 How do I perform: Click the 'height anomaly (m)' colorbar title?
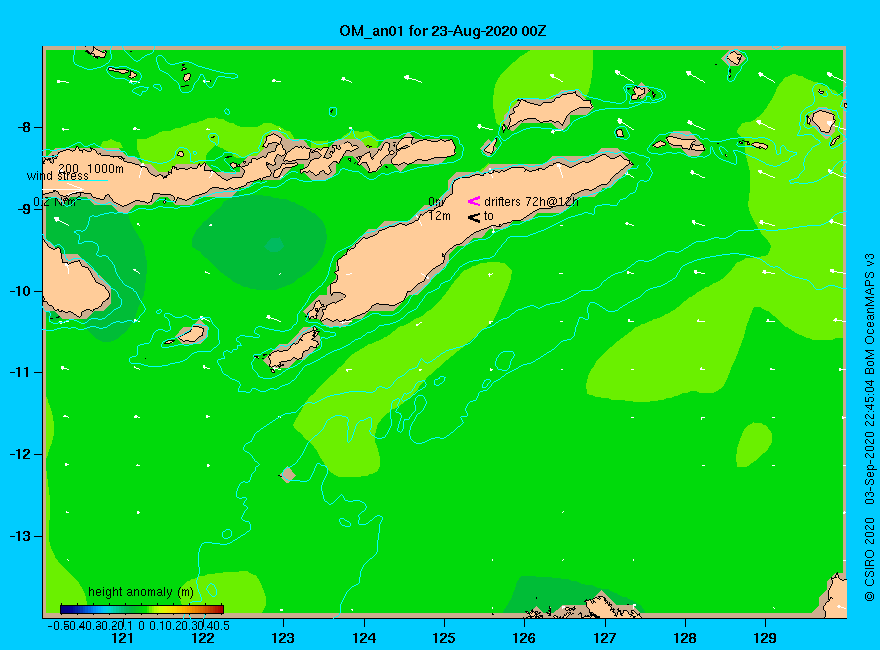tap(141, 592)
